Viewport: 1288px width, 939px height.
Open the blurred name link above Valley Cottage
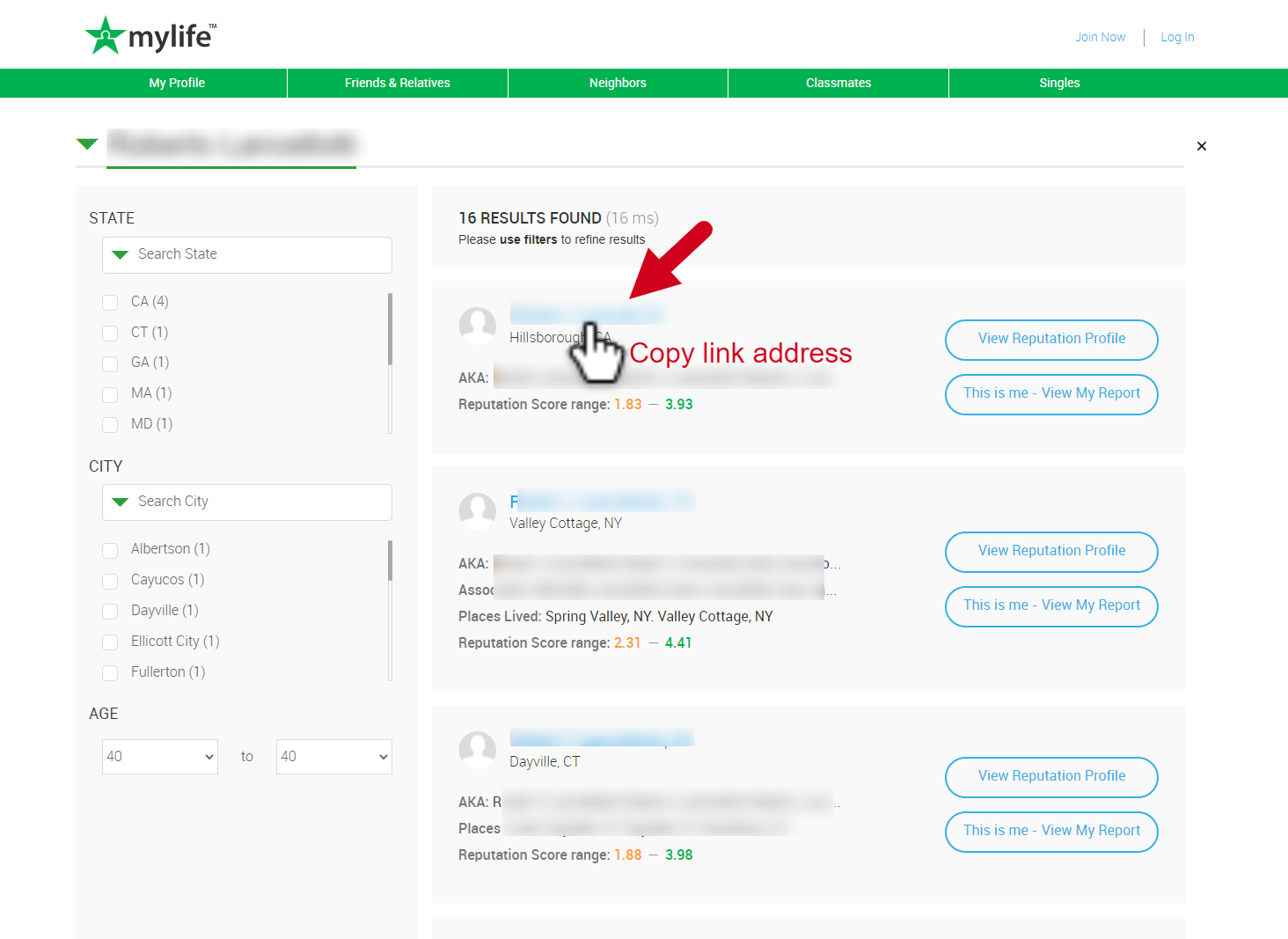click(602, 501)
